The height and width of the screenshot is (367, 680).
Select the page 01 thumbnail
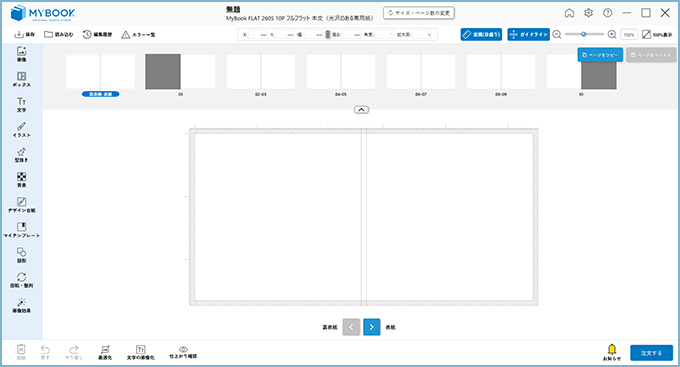tap(180, 72)
